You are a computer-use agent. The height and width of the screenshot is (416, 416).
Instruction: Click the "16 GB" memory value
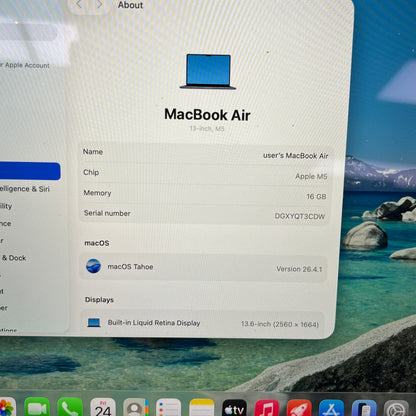[x=316, y=196]
